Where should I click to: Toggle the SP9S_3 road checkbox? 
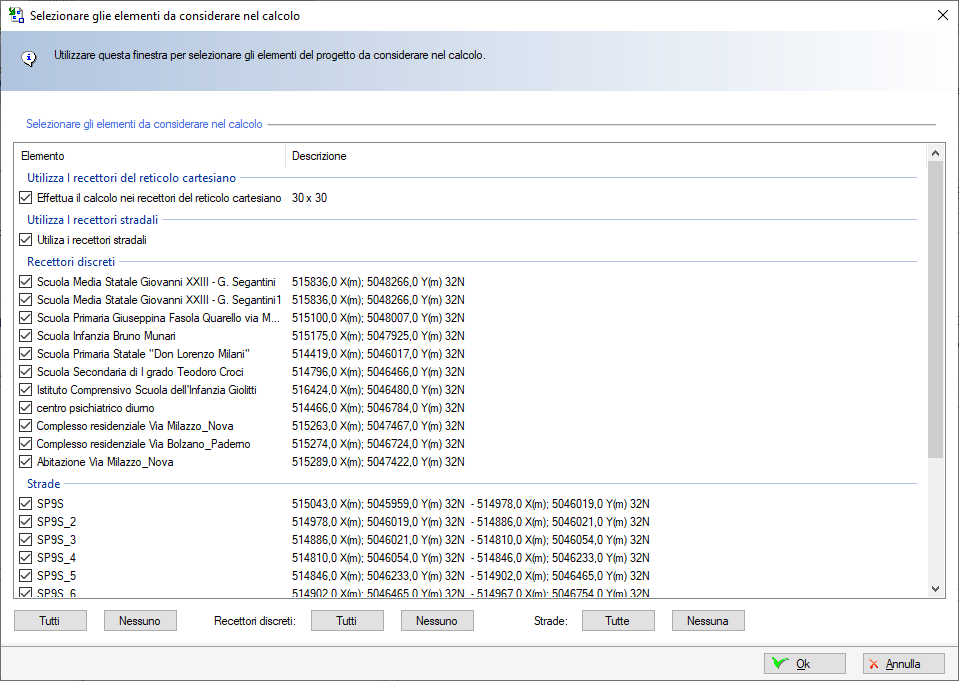(26, 540)
